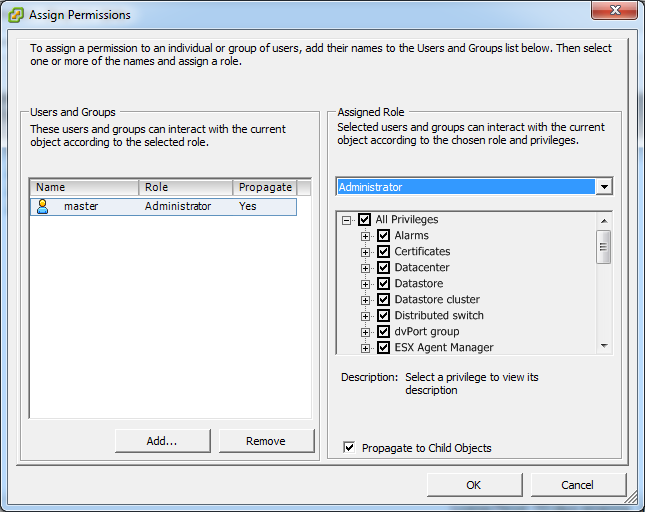Click the Propagate column header
The width and height of the screenshot is (645, 512).
265,187
